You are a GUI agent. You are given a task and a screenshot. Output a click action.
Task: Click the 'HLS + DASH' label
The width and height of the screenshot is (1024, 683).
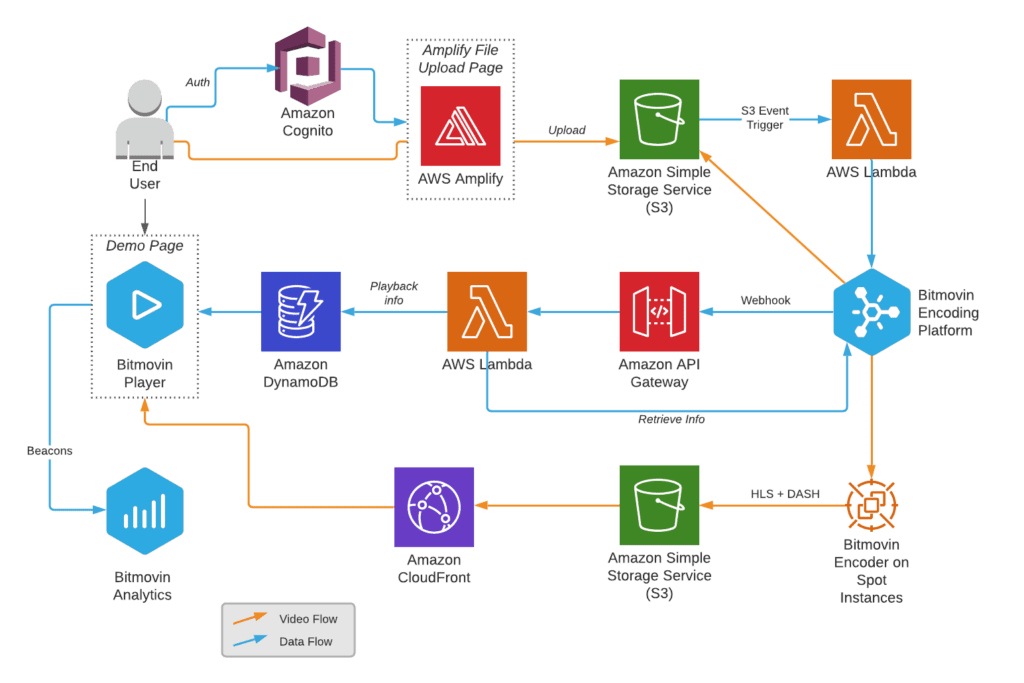(784, 494)
